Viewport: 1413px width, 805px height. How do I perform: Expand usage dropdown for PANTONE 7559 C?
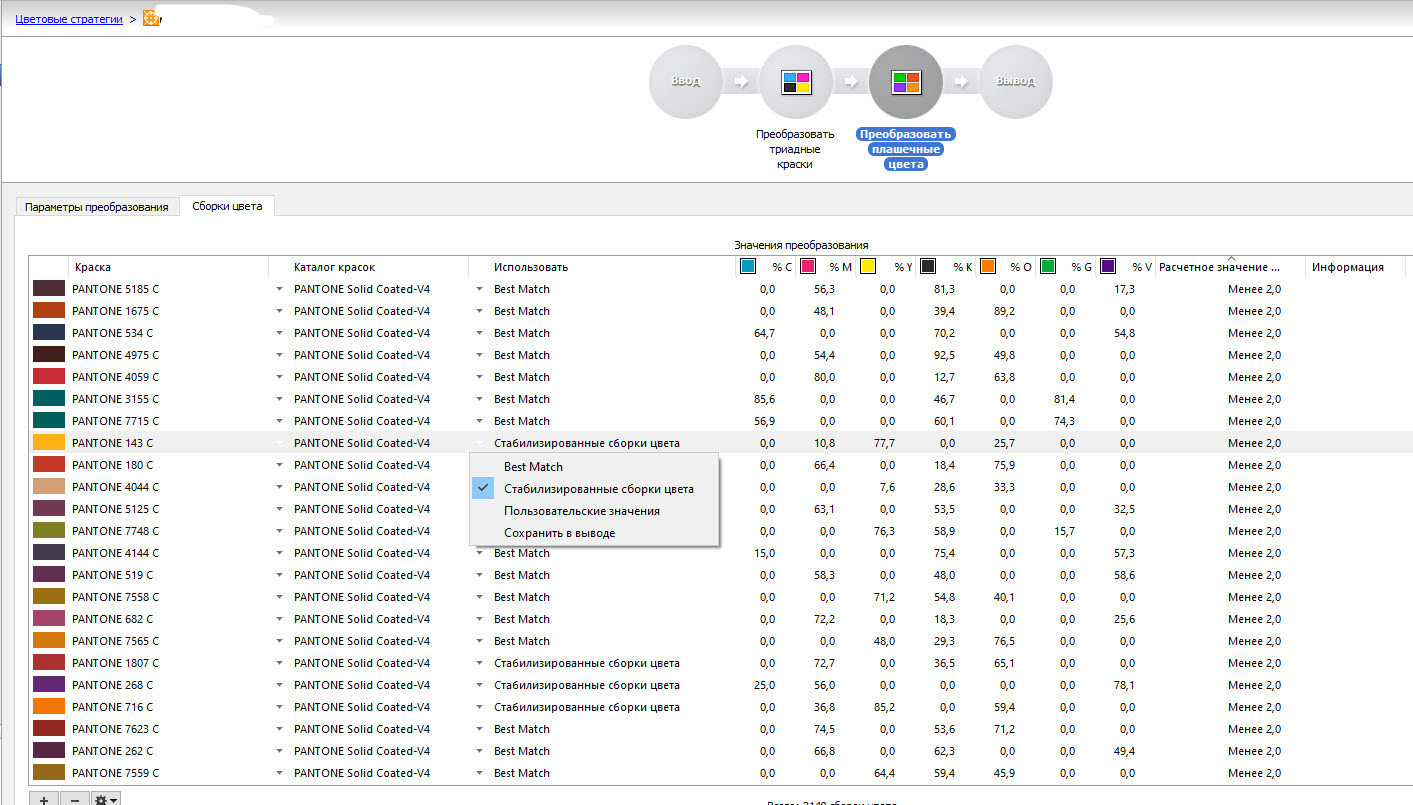point(480,773)
